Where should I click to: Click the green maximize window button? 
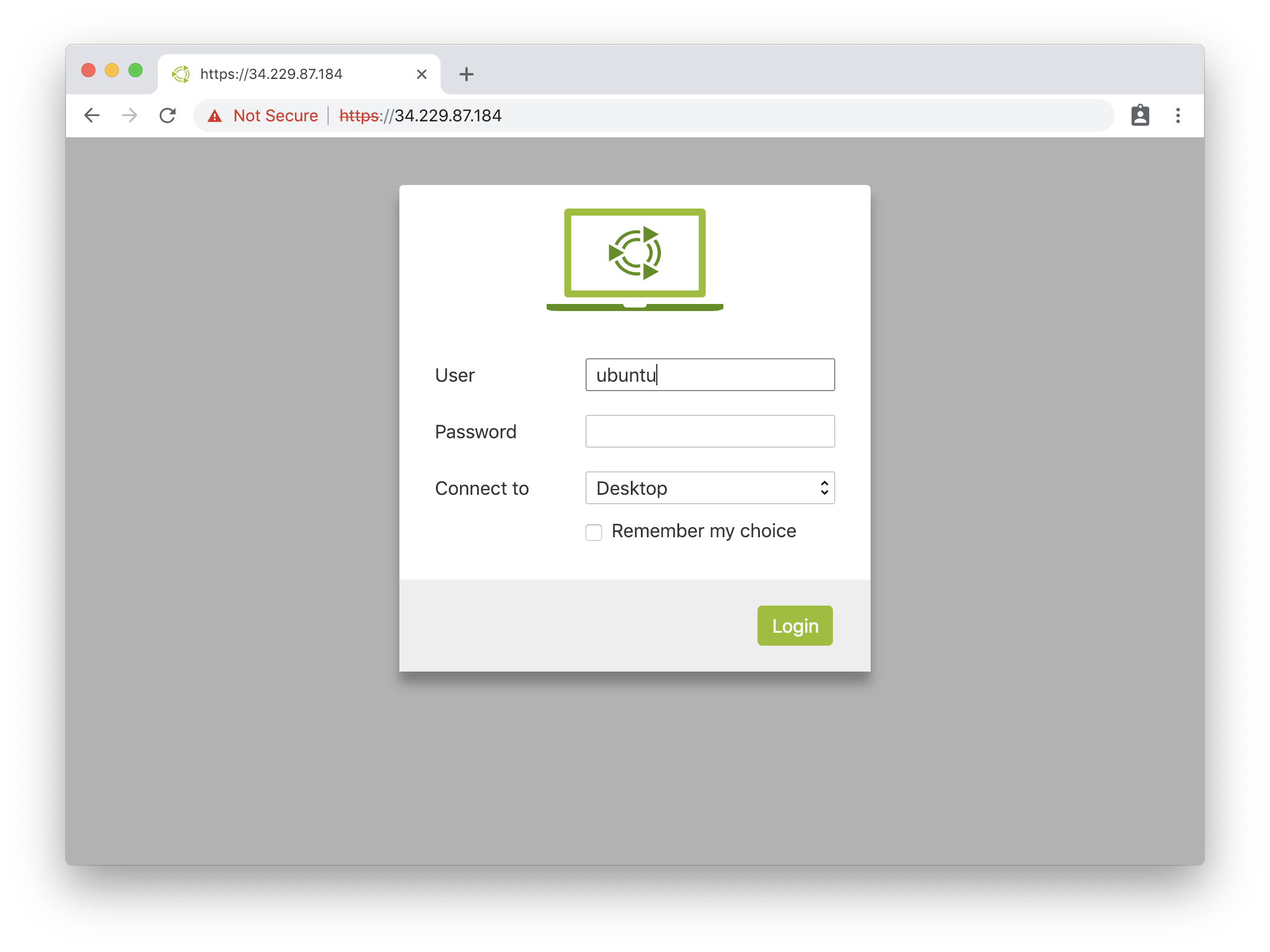pos(135,71)
